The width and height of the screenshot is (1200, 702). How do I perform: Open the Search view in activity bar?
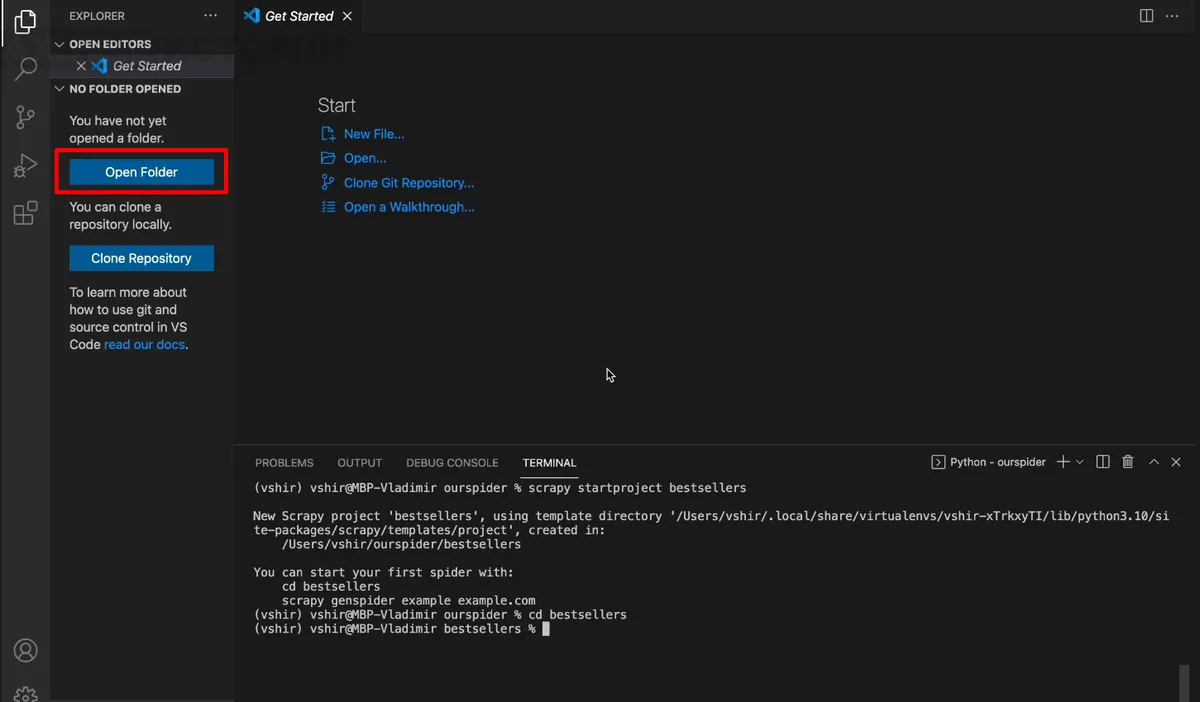25,69
